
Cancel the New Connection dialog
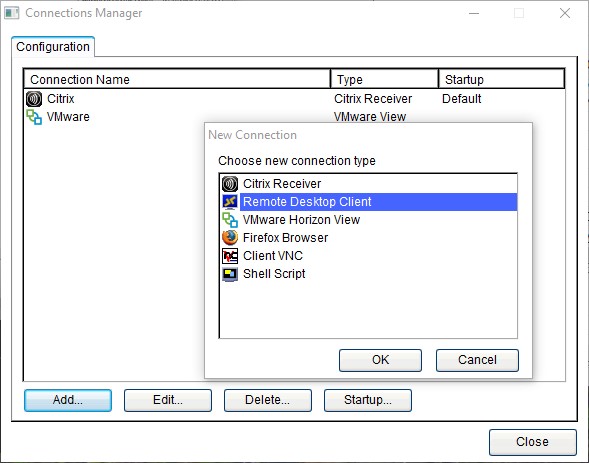click(x=477, y=360)
